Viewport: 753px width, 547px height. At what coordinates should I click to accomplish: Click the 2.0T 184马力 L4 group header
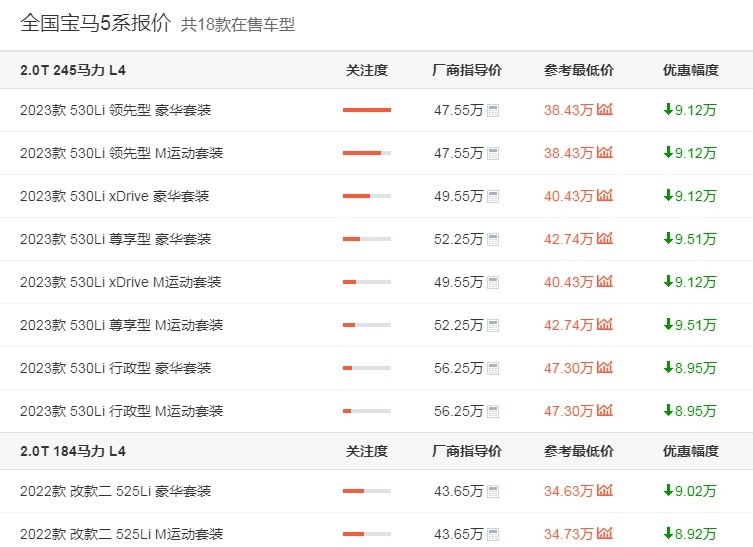coord(73,451)
